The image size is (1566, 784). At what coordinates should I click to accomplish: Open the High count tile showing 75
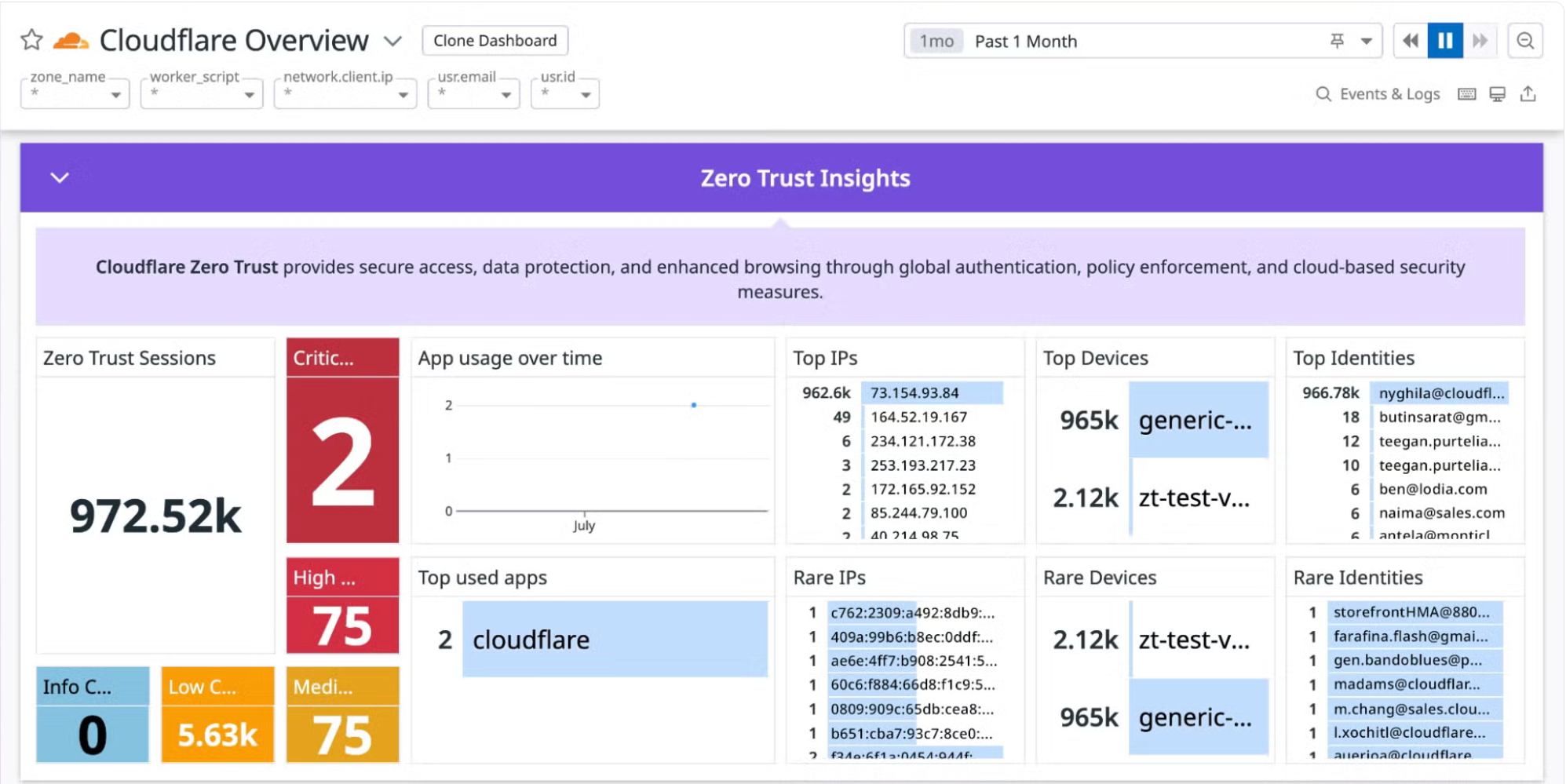(x=342, y=605)
